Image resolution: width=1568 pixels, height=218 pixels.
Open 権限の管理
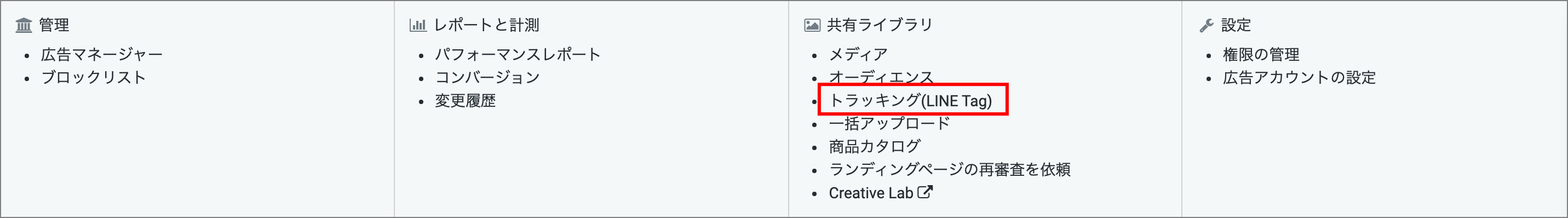(1261, 54)
